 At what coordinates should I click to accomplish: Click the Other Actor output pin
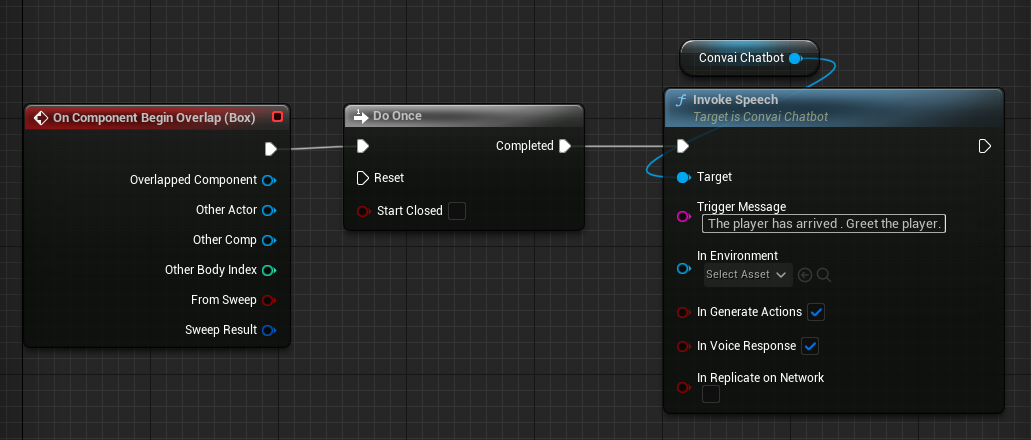pos(268,211)
